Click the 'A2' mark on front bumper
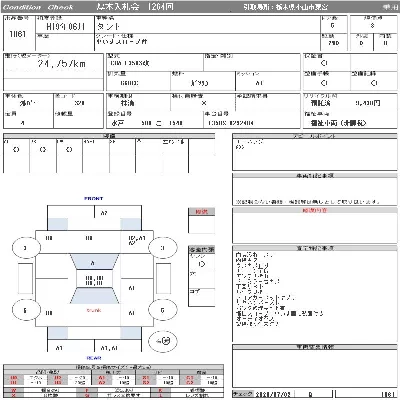This screenshot has width=400, height=400. pyautogui.click(x=104, y=213)
